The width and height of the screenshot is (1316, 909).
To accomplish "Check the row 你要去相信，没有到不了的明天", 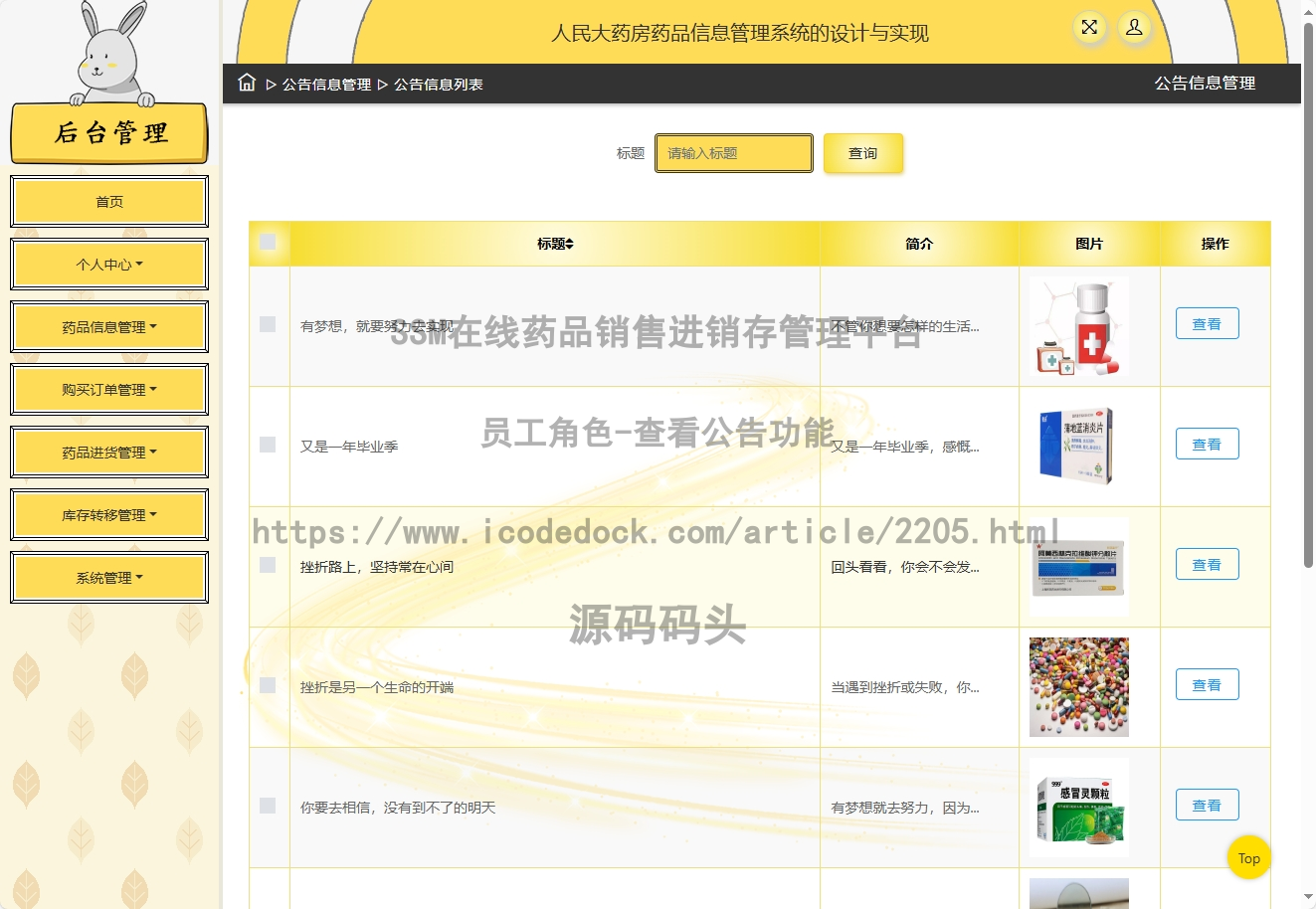I will 268,806.
